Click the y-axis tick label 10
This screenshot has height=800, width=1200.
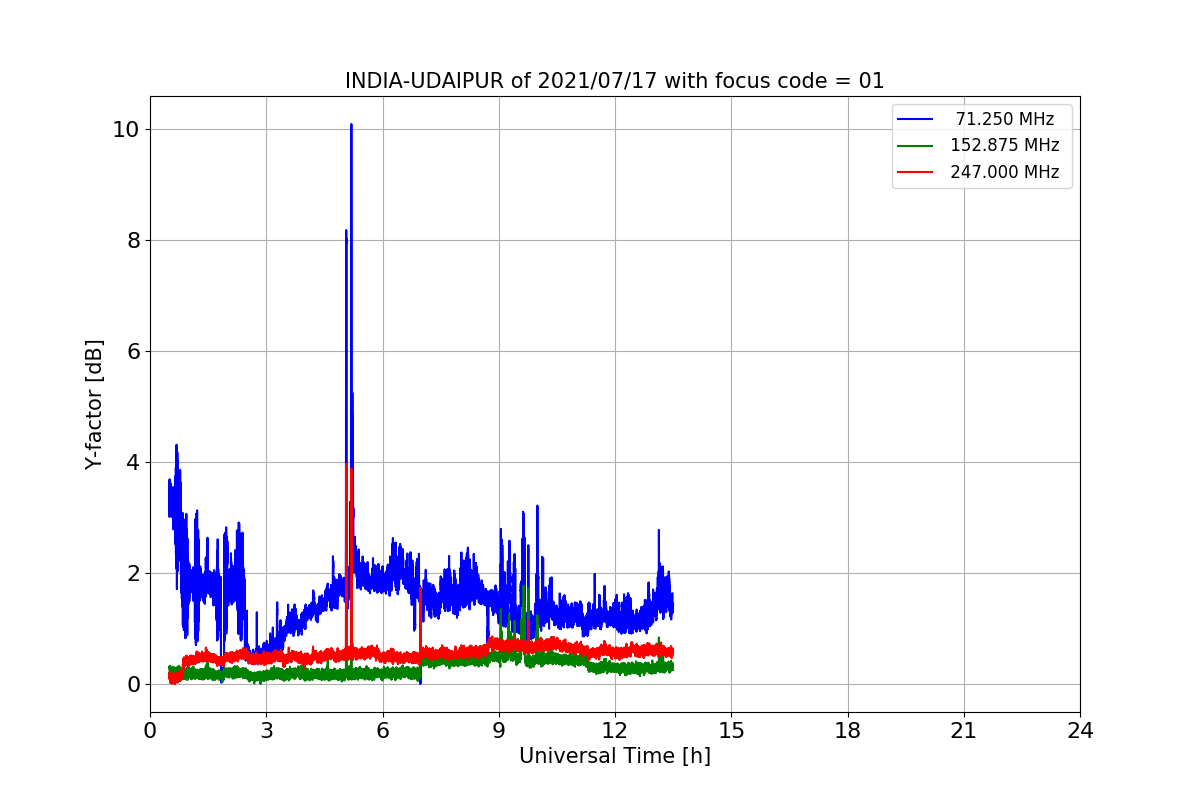pyautogui.click(x=126, y=129)
